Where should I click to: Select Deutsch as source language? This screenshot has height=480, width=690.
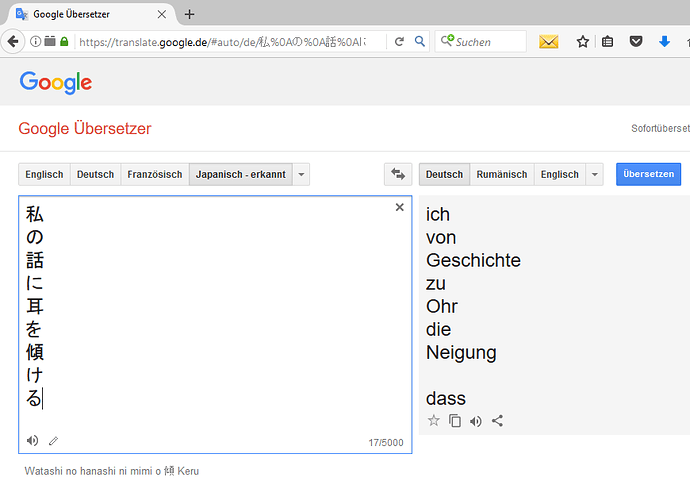[95, 174]
